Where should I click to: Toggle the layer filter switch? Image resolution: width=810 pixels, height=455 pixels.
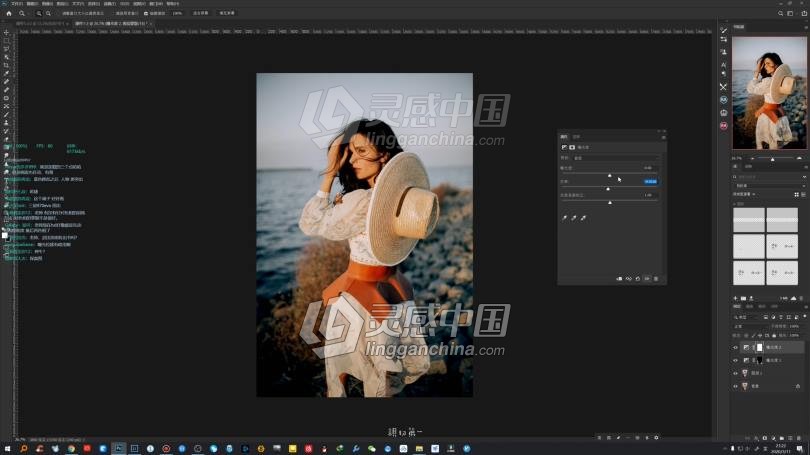[x=805, y=316]
